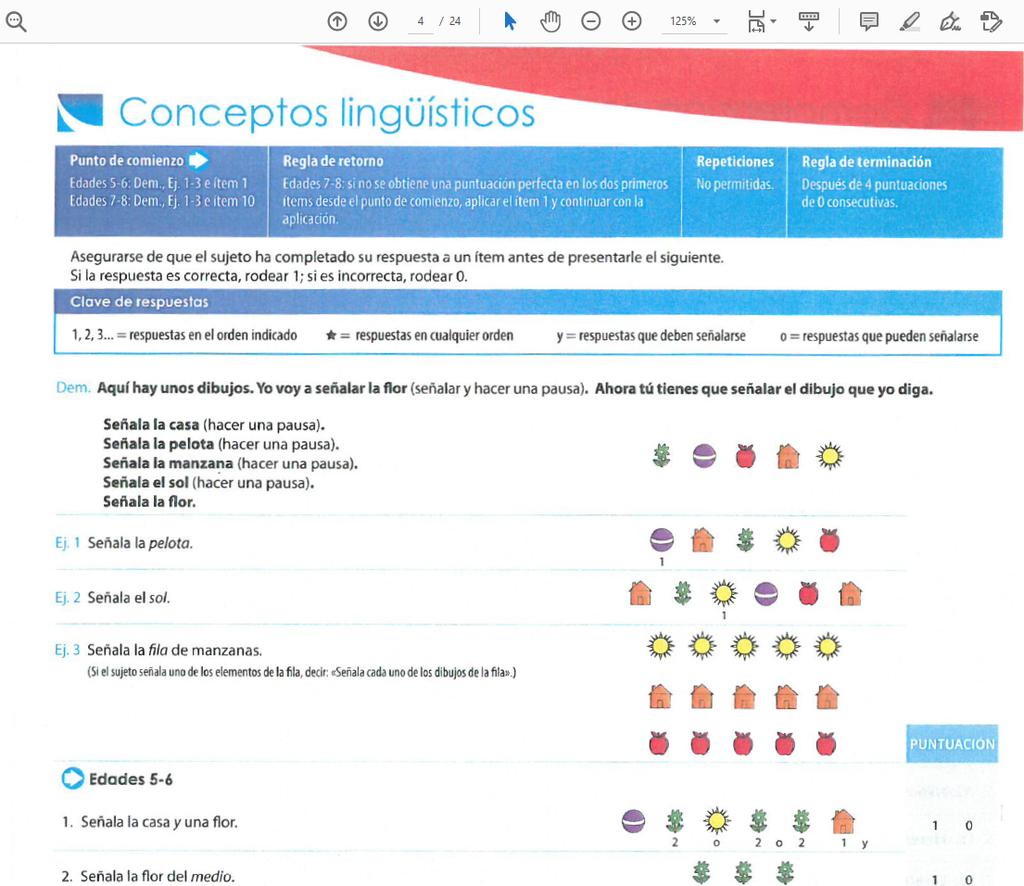
Task: Enable the scrolling page display mode
Action: [809, 20]
